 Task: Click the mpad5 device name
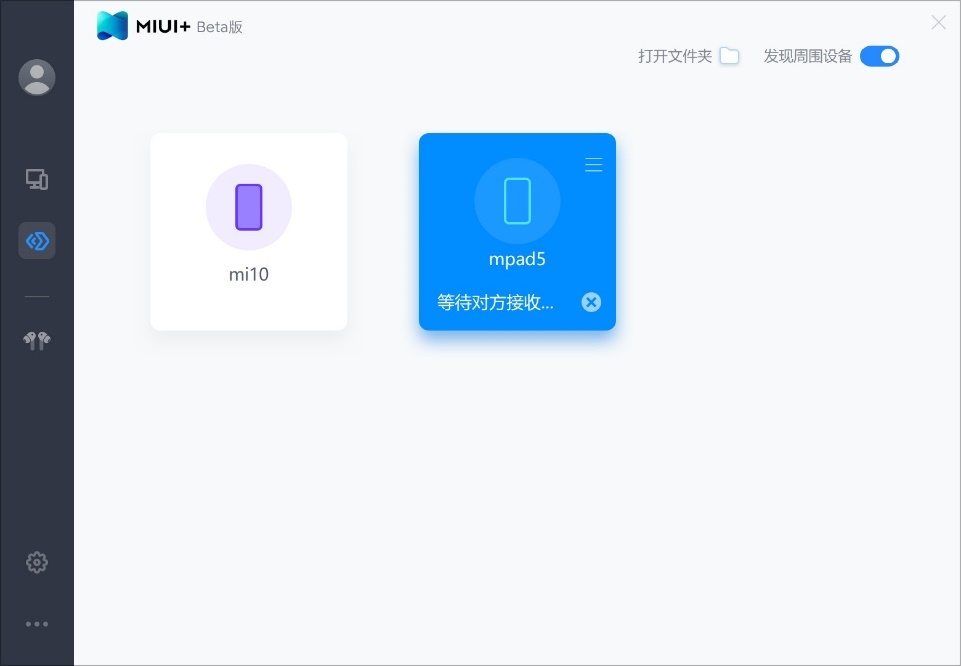[x=517, y=259]
